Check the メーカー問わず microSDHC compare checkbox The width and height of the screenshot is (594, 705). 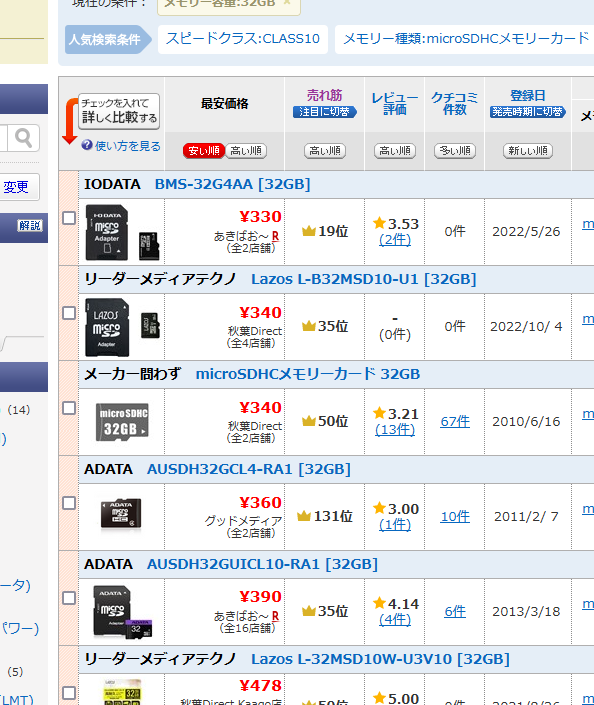click(x=69, y=408)
